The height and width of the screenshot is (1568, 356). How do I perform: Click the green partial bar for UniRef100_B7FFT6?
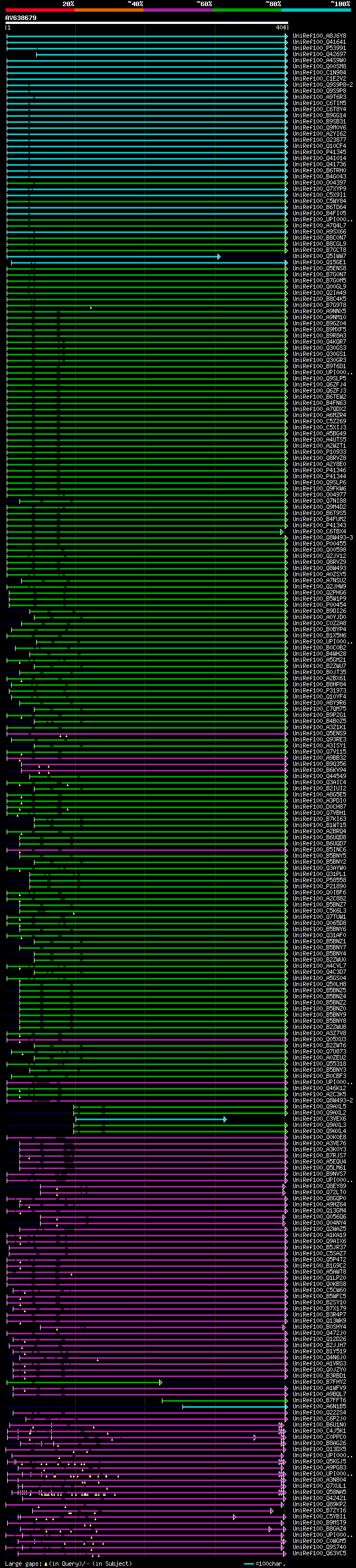coord(225,1401)
